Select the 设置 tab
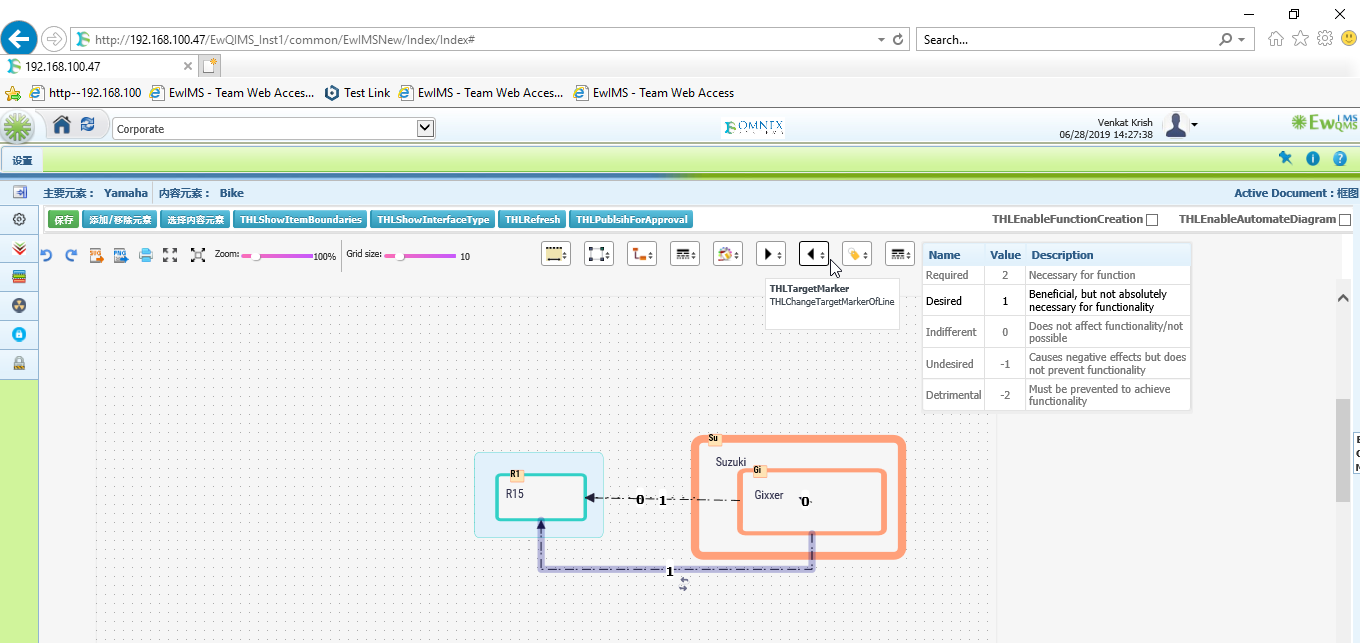 (22, 160)
